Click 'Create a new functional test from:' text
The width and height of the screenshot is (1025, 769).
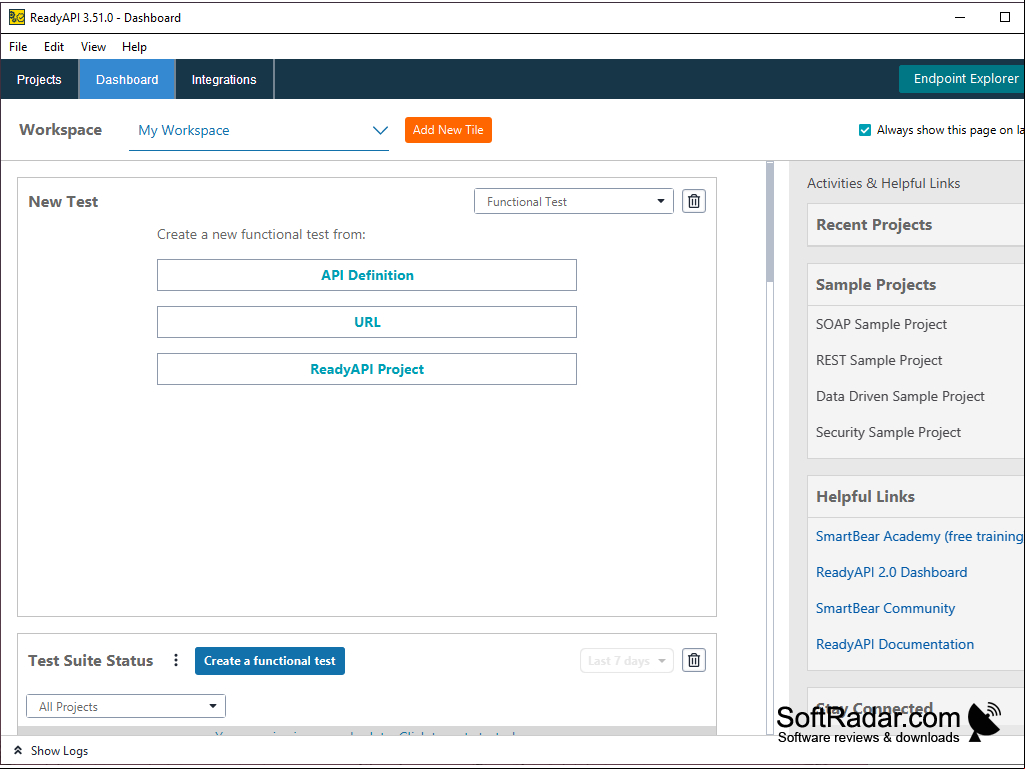(x=261, y=235)
